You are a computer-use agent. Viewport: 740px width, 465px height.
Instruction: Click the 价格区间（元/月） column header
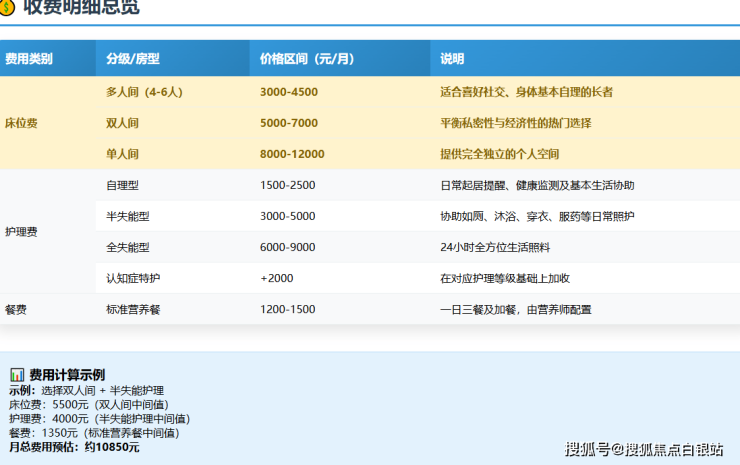point(307,59)
